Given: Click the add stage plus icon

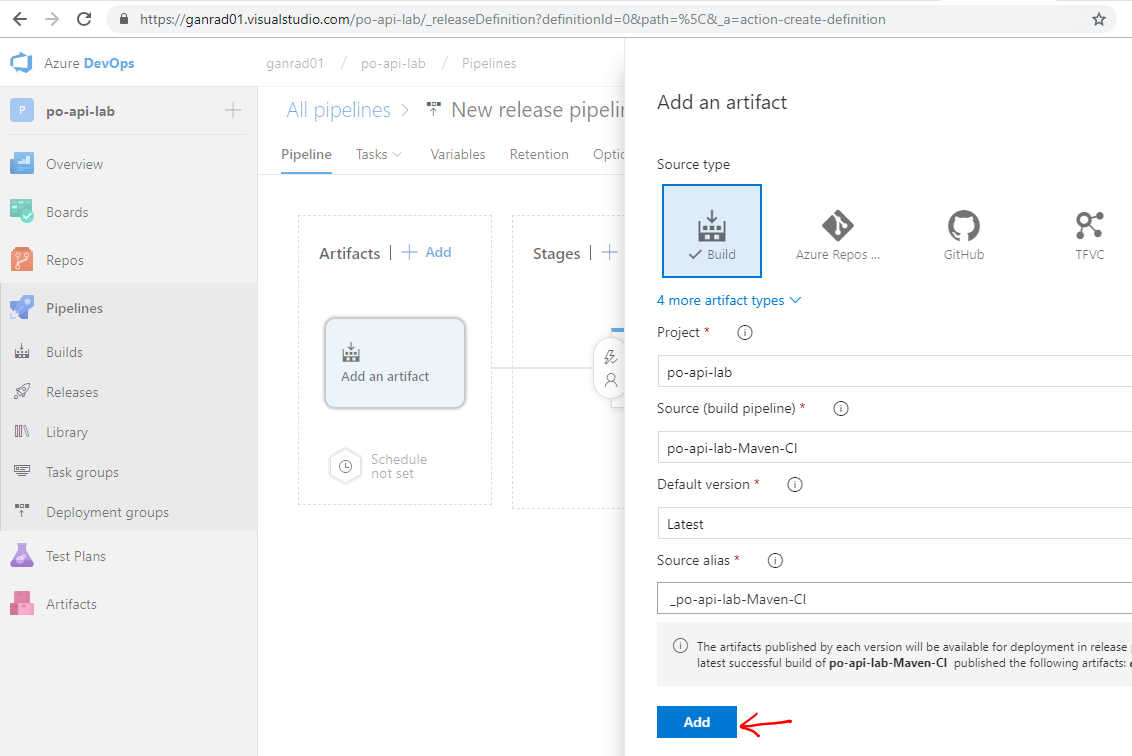Looking at the screenshot, I should coord(609,252).
